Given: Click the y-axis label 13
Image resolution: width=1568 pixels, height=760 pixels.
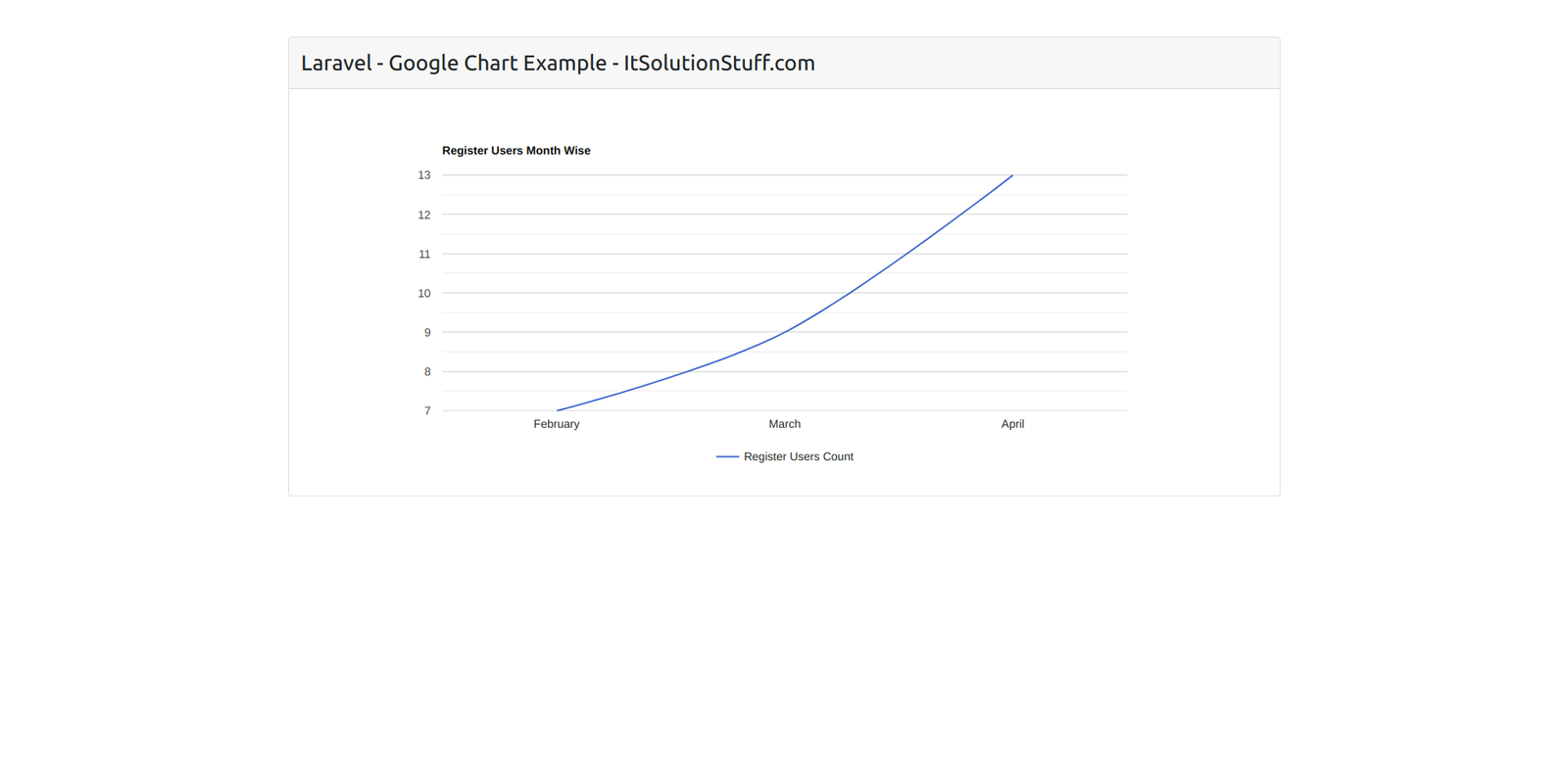Looking at the screenshot, I should [x=424, y=175].
